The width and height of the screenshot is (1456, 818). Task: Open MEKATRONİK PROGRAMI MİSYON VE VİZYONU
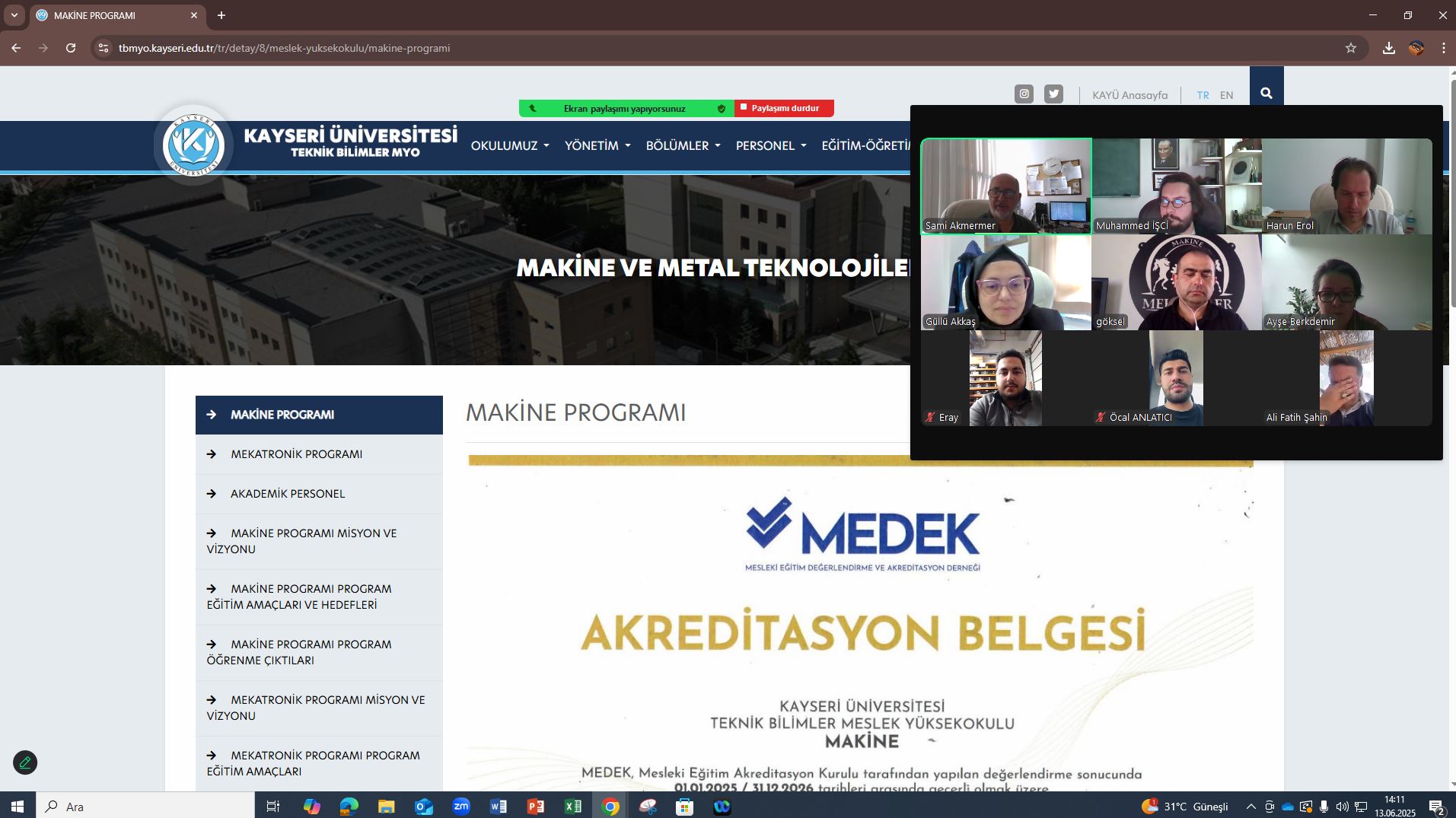click(x=319, y=708)
